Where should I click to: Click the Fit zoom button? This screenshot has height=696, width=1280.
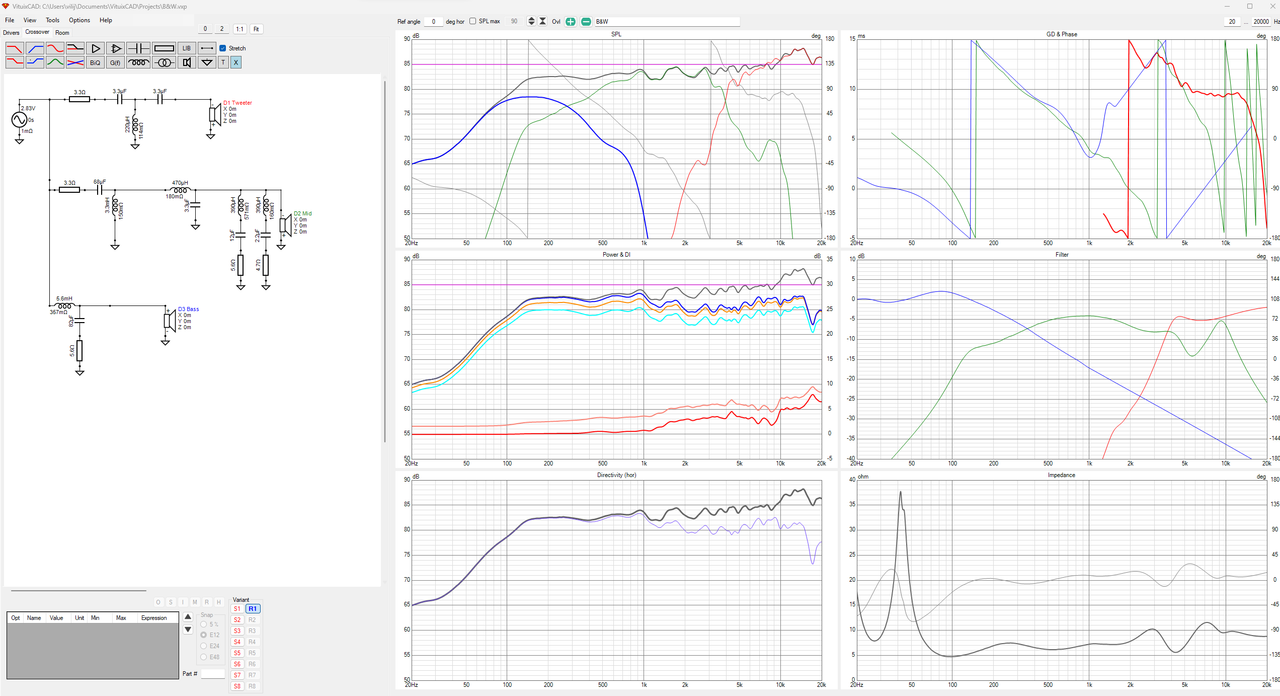[x=256, y=29]
